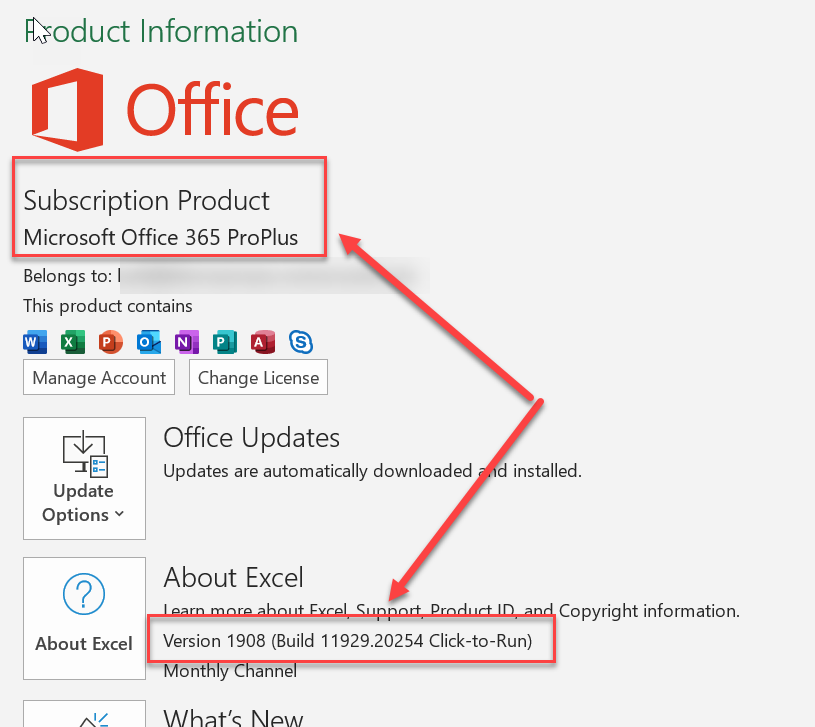Image resolution: width=815 pixels, height=727 pixels.
Task: Select the Update Options button
Action: pos(84,478)
